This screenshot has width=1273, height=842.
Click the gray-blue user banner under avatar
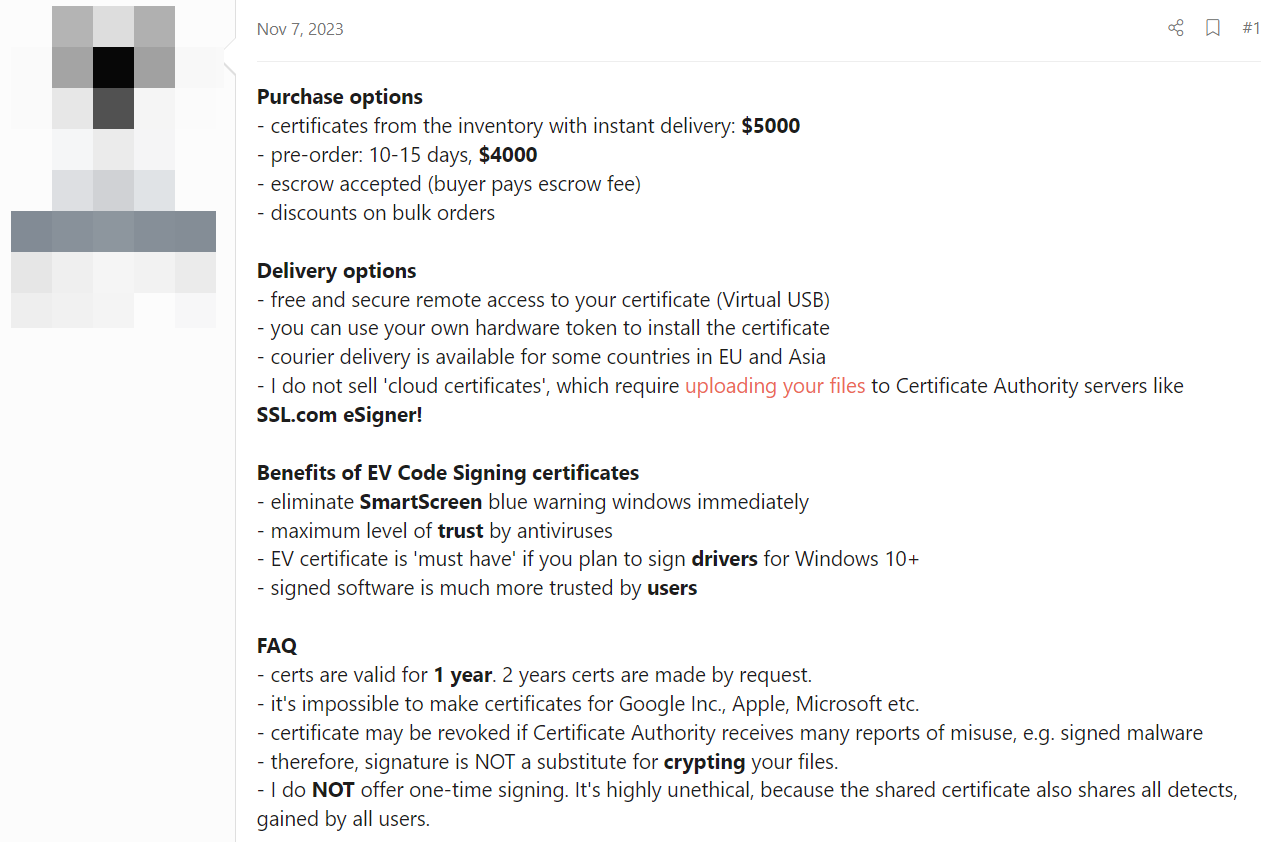coord(113,231)
